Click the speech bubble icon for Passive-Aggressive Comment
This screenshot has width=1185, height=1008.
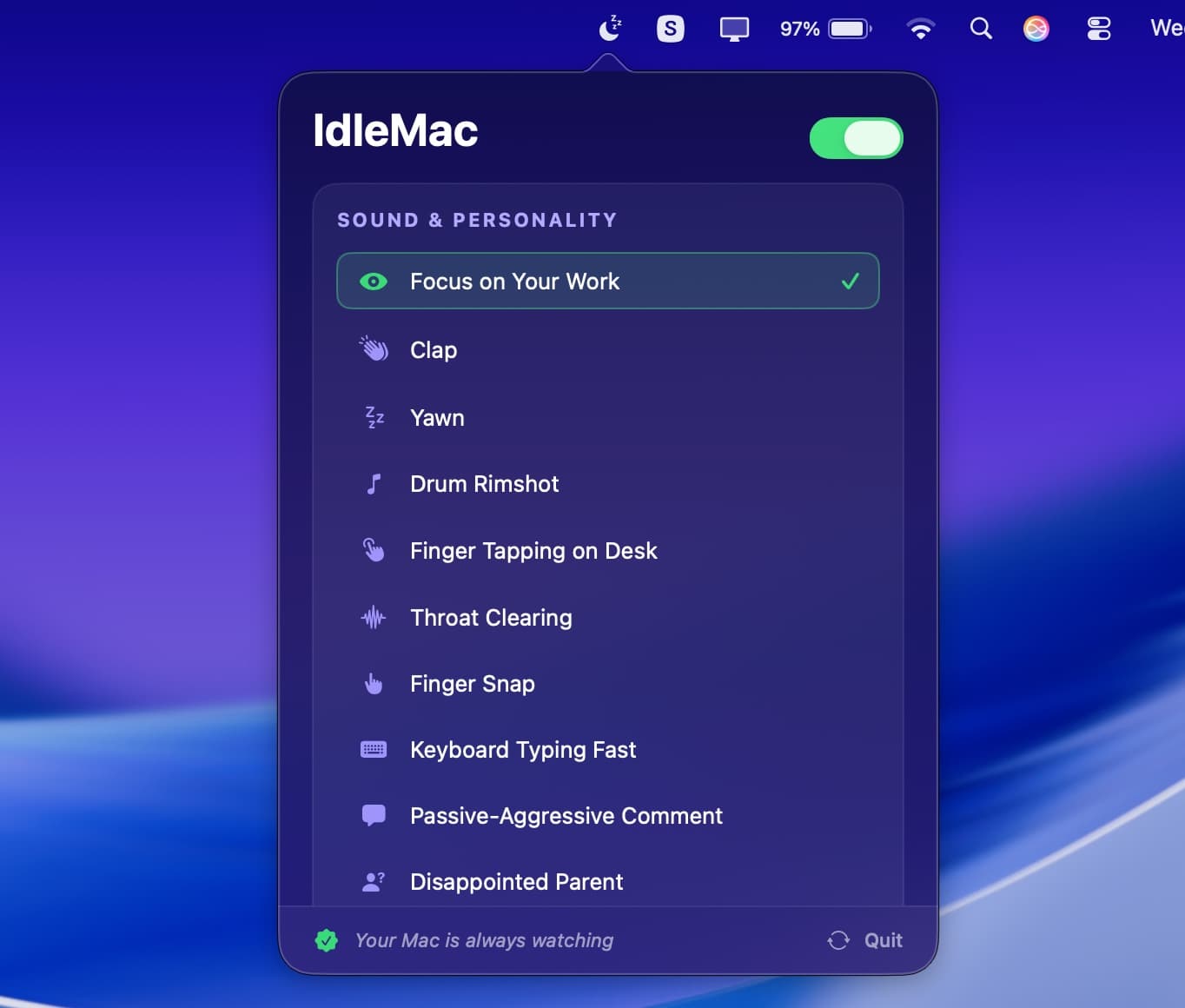(374, 815)
